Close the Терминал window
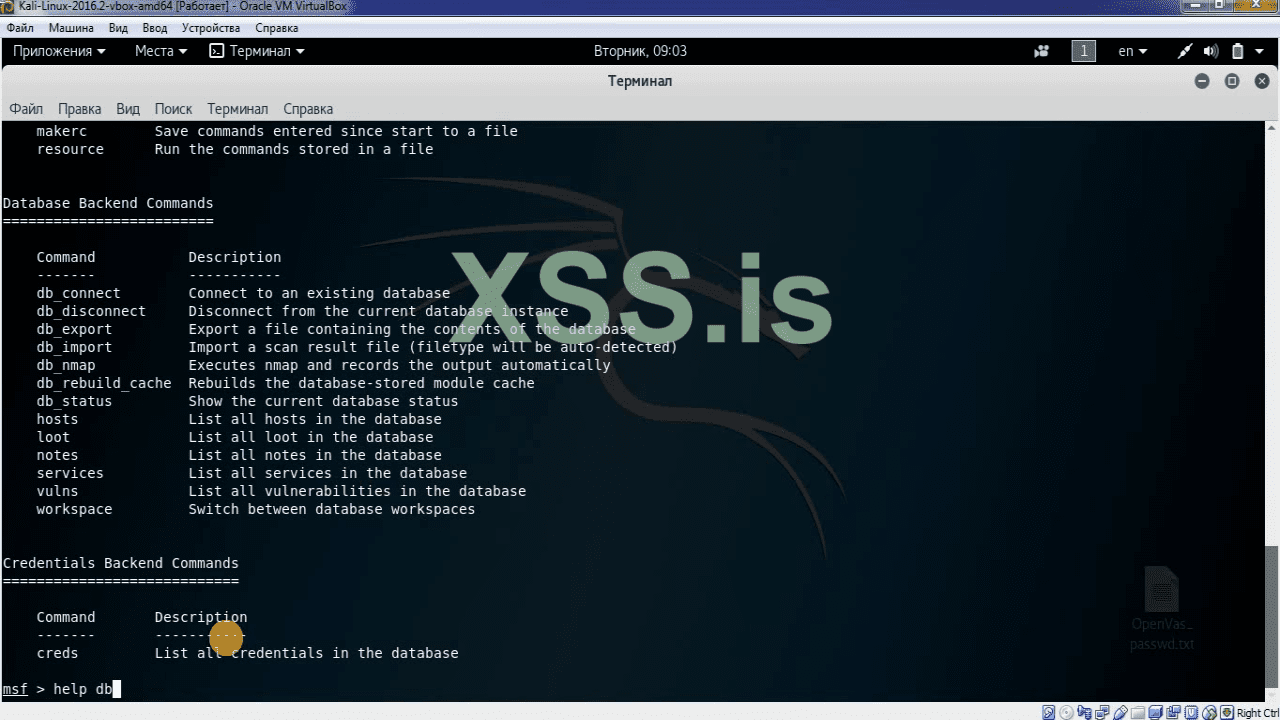Viewport: 1280px width, 720px height. click(x=1260, y=81)
